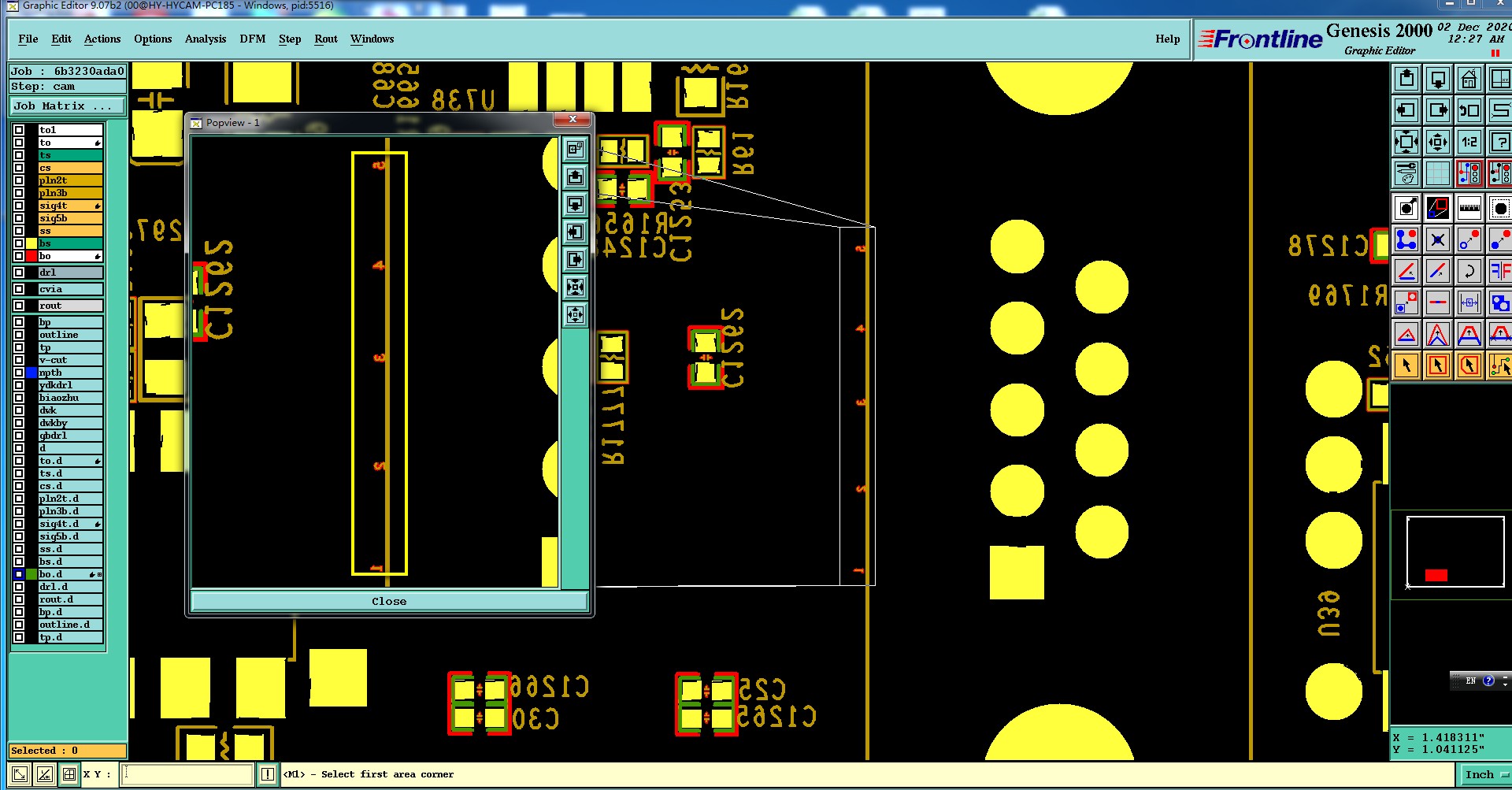The image size is (1512, 790).
Task: Click the delete point X icon
Action: click(x=1438, y=239)
